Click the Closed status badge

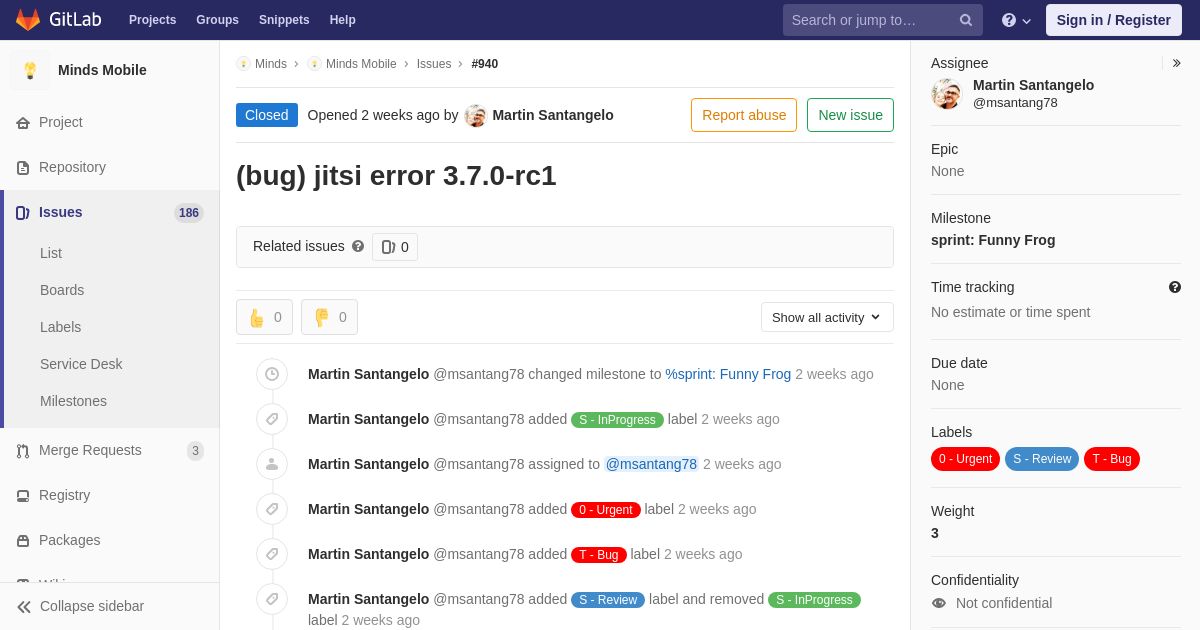click(267, 115)
